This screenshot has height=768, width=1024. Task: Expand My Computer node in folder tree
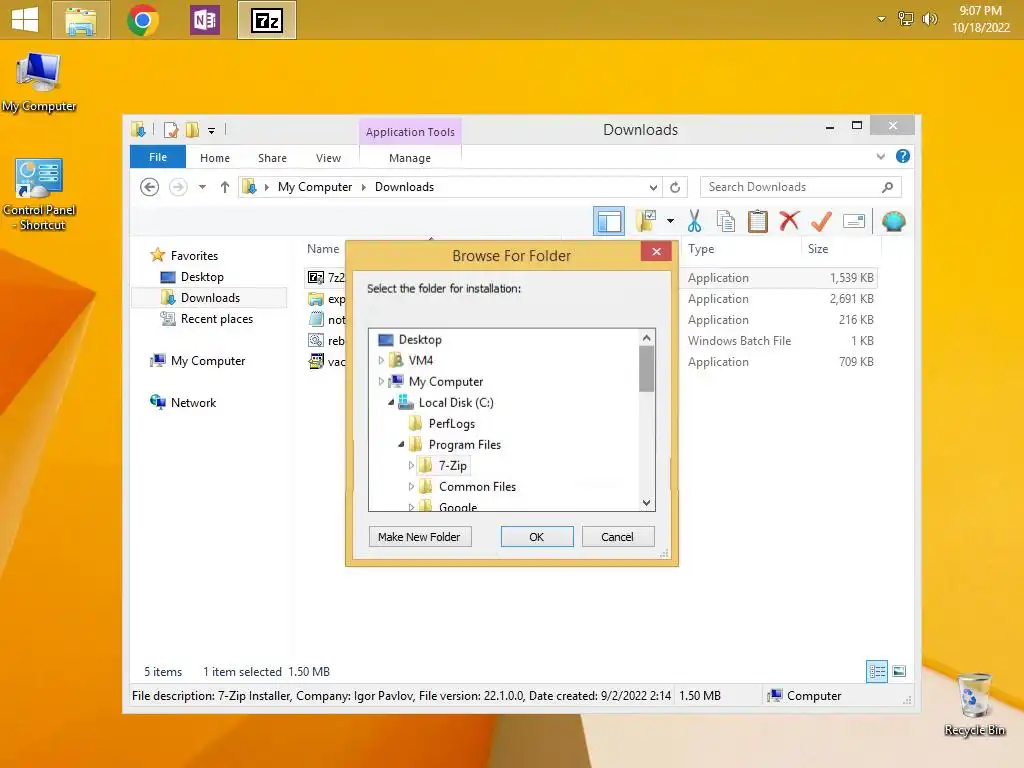coord(381,381)
